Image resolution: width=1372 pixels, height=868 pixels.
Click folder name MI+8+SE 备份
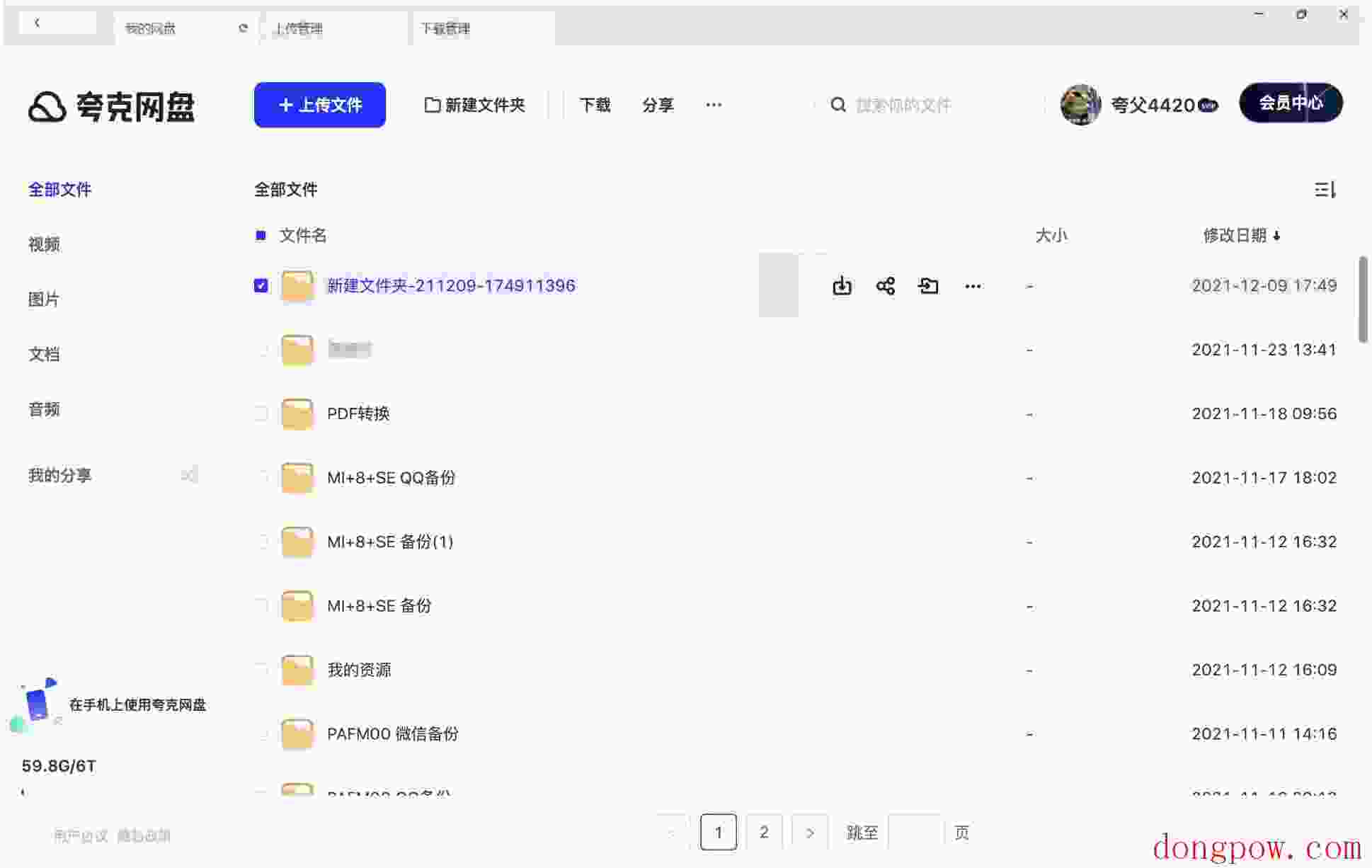(379, 606)
